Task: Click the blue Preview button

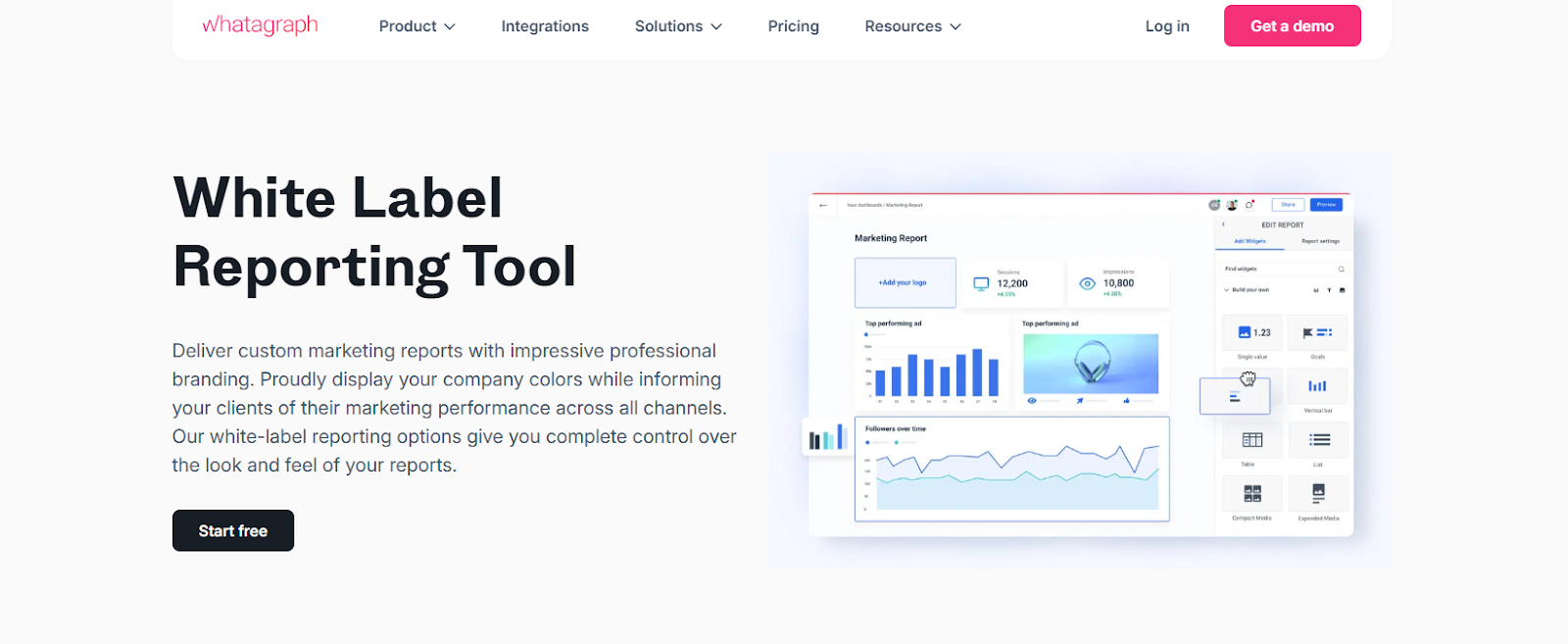Action: click(x=1326, y=205)
